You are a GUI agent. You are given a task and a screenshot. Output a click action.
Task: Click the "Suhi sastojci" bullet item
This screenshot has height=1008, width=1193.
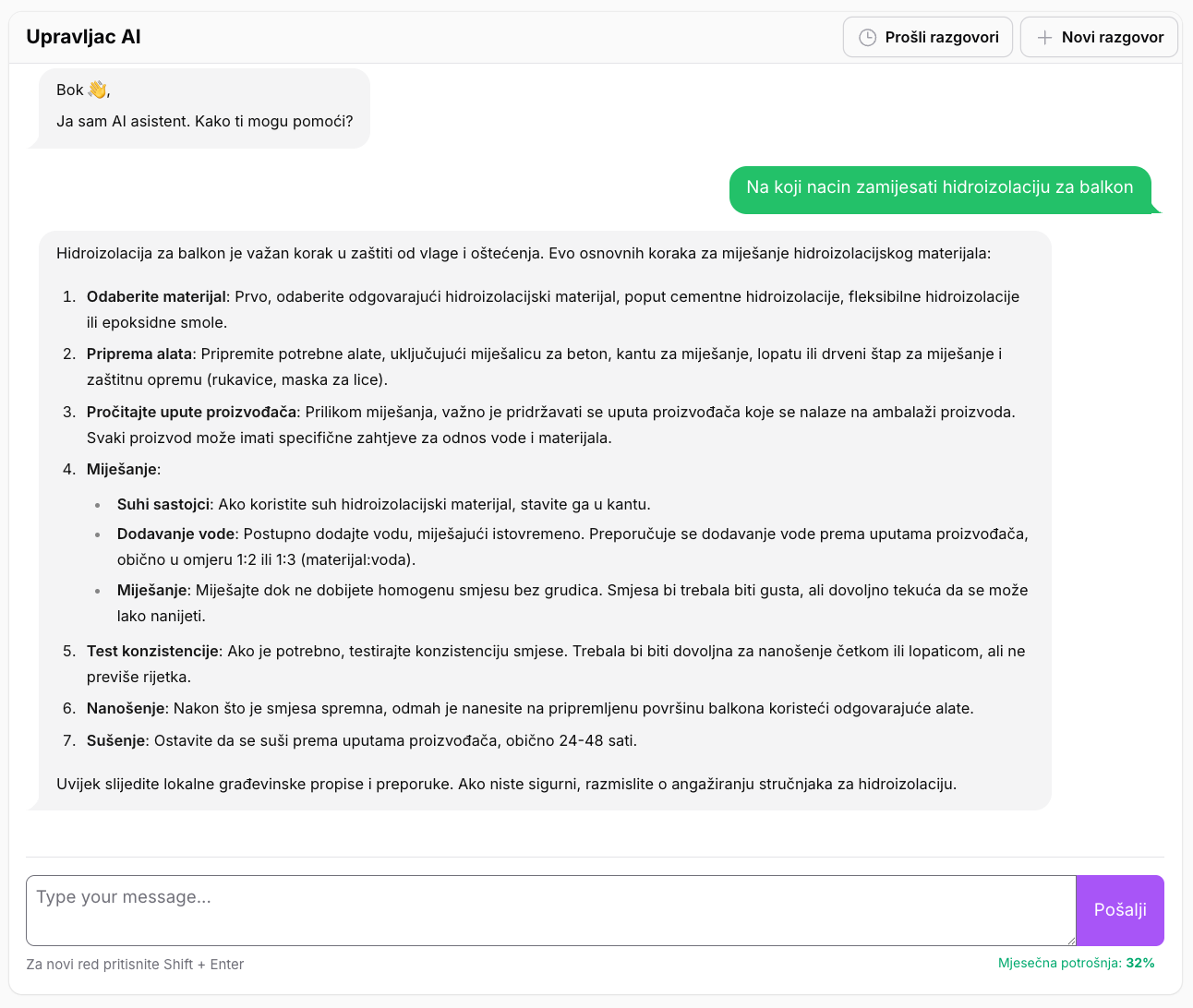pyautogui.click(x=164, y=504)
